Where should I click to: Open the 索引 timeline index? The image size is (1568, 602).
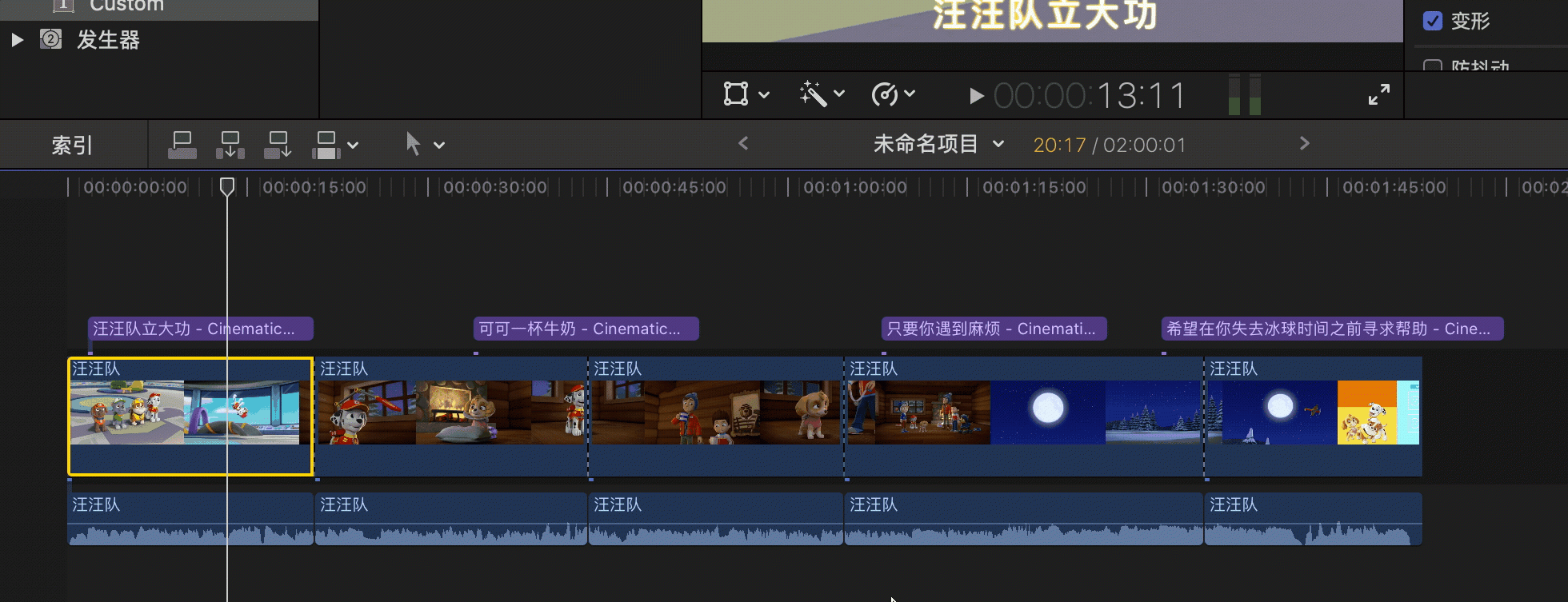coord(72,145)
